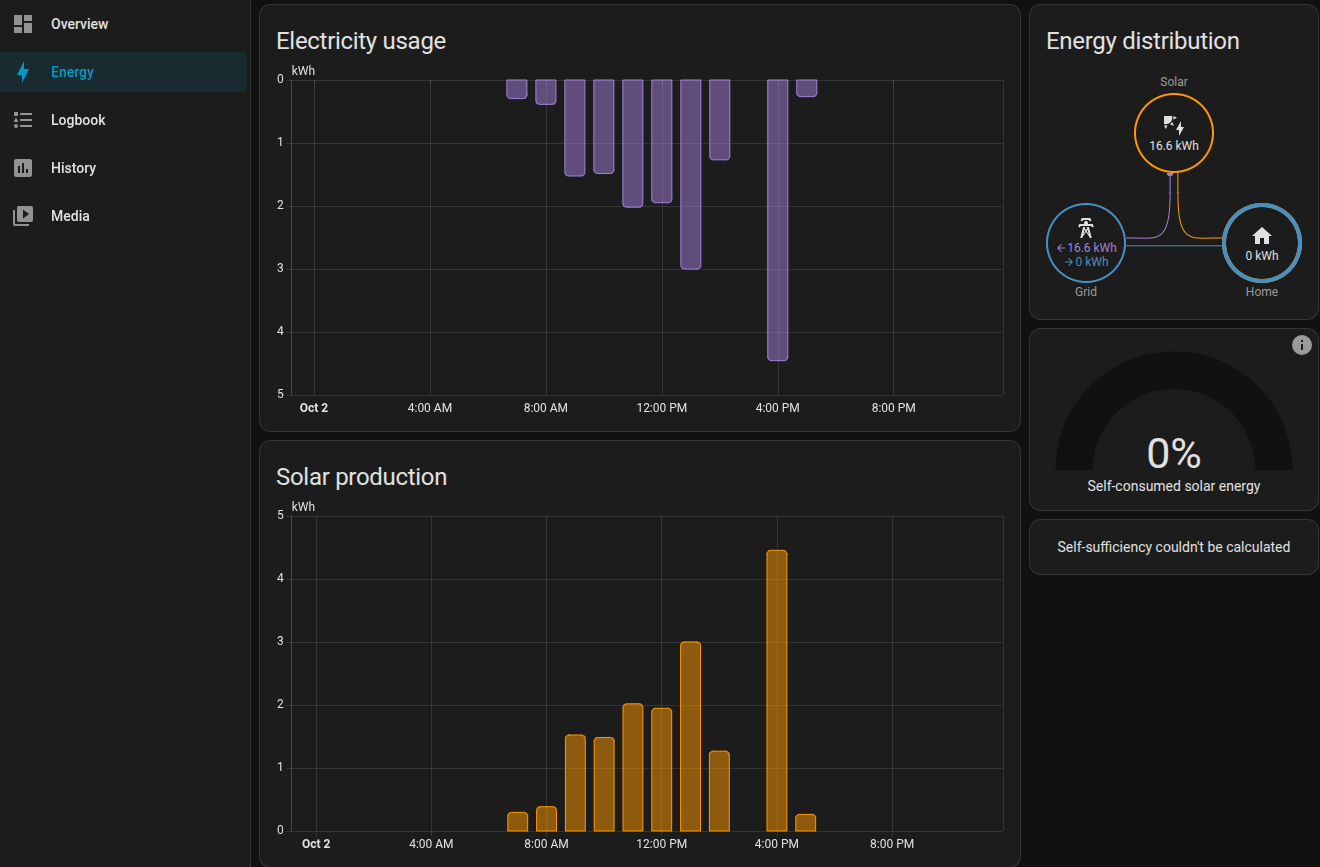Click the Logbook list icon
1320x867 pixels.
coord(23,120)
